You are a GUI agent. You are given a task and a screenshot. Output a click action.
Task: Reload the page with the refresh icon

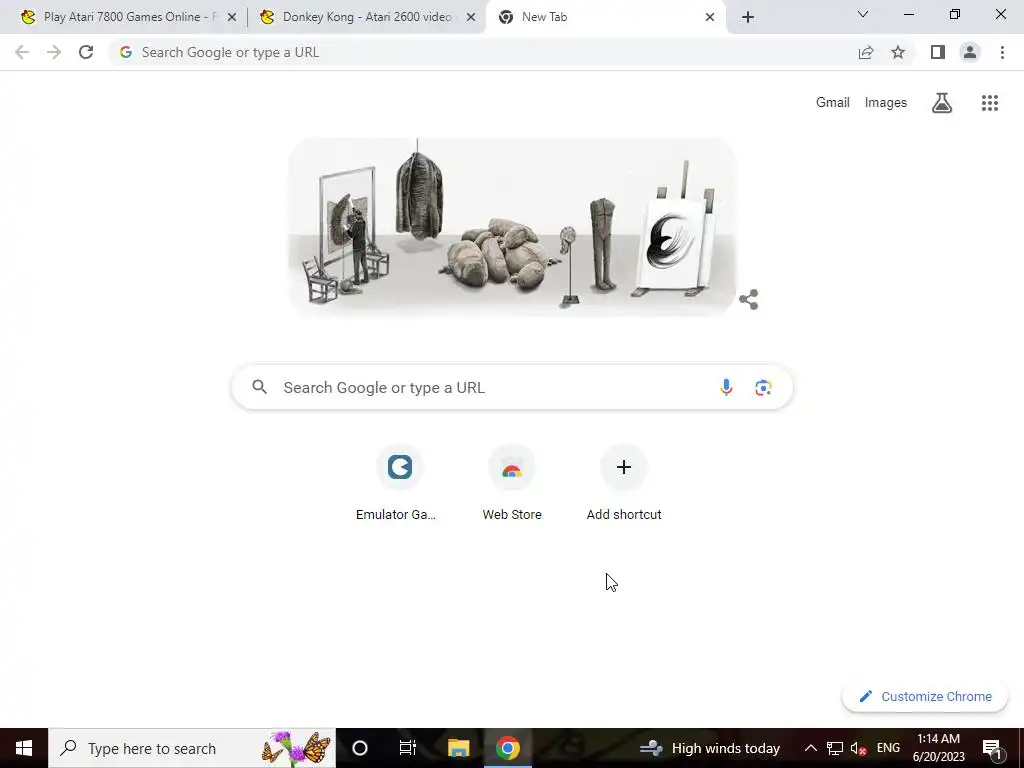click(86, 52)
